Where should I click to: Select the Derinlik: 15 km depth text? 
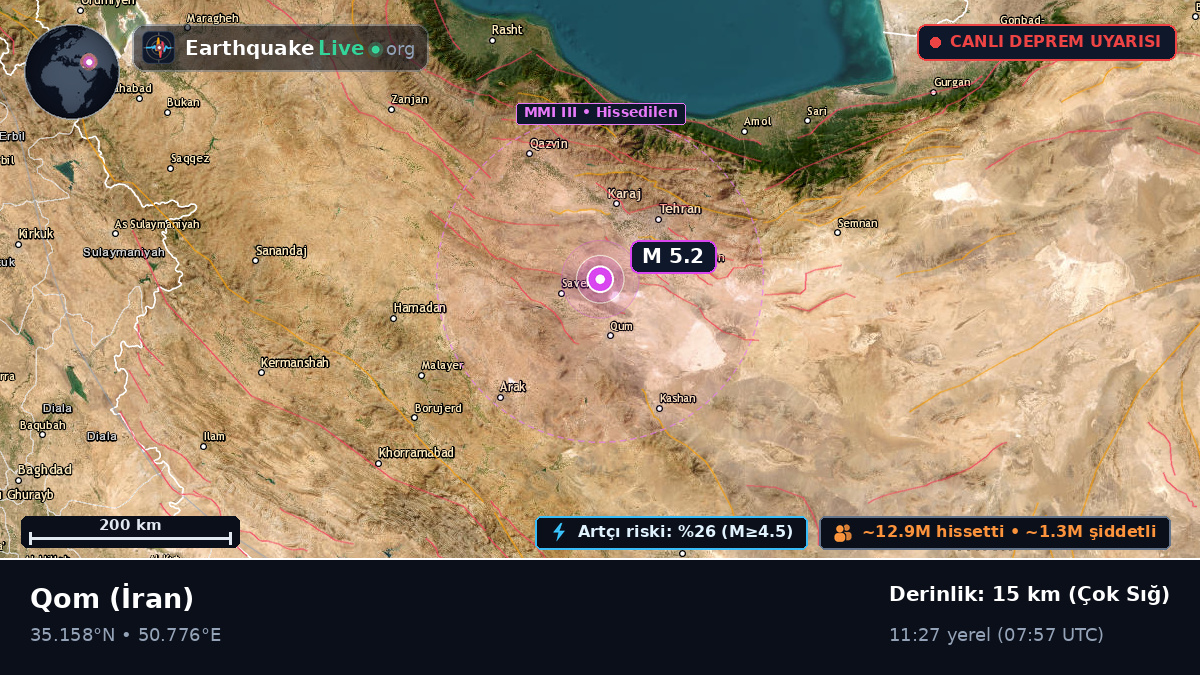[x=1029, y=594]
